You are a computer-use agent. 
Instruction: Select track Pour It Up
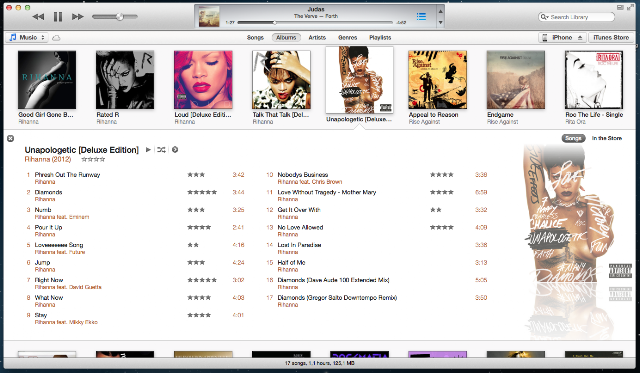point(48,227)
